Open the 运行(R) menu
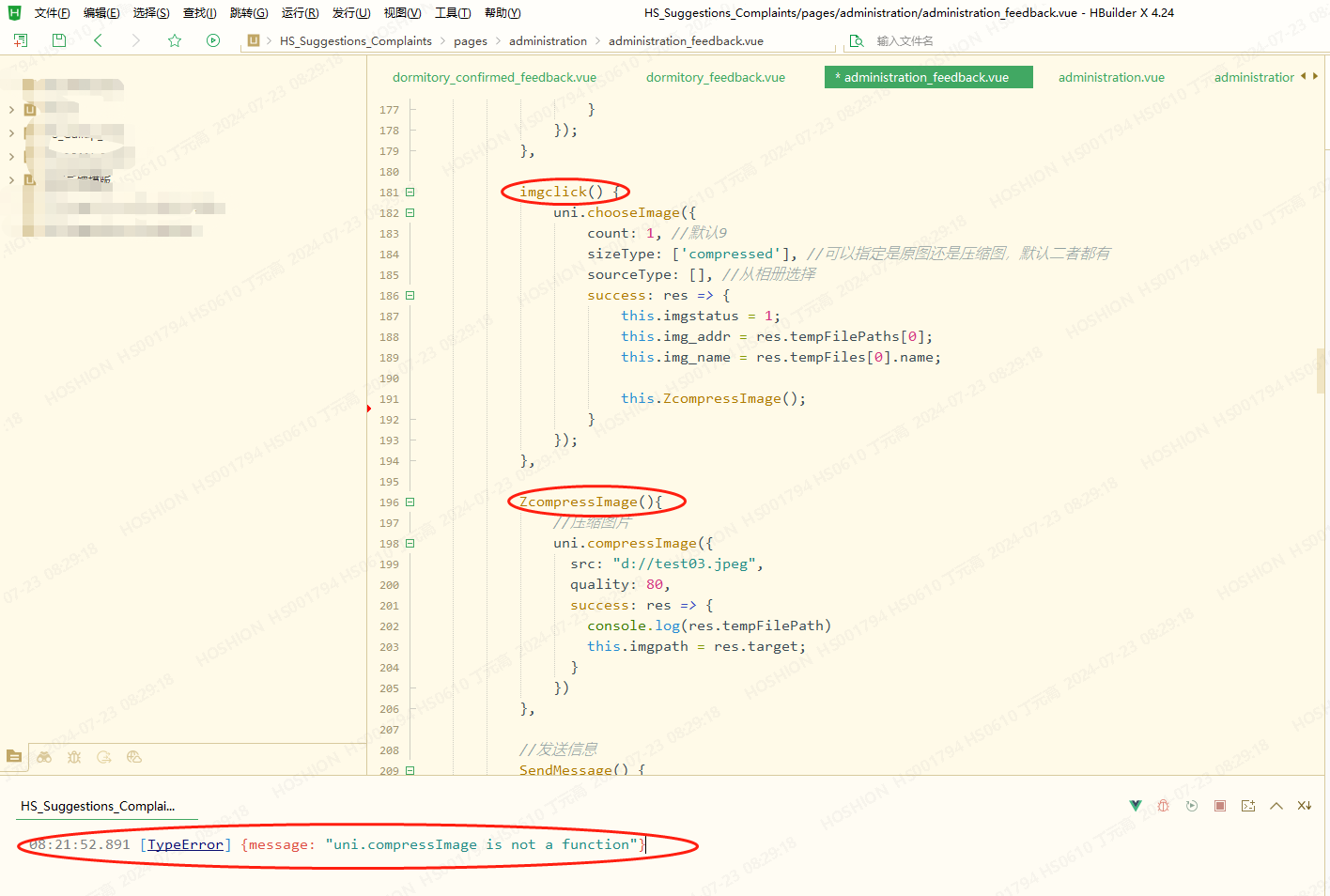 tap(300, 13)
